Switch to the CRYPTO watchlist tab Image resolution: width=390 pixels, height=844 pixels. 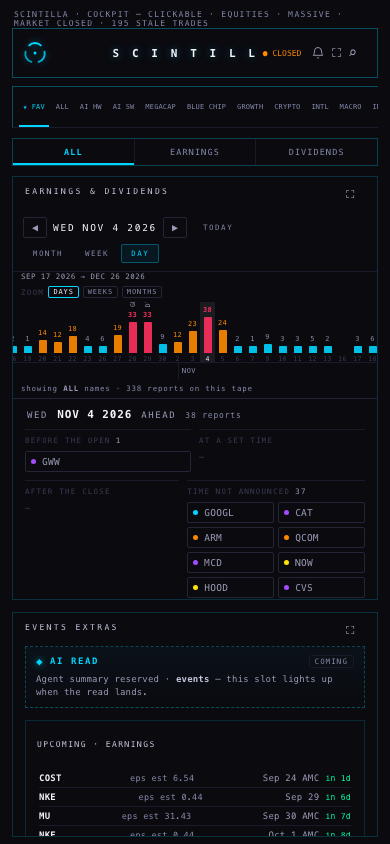tap(287, 107)
